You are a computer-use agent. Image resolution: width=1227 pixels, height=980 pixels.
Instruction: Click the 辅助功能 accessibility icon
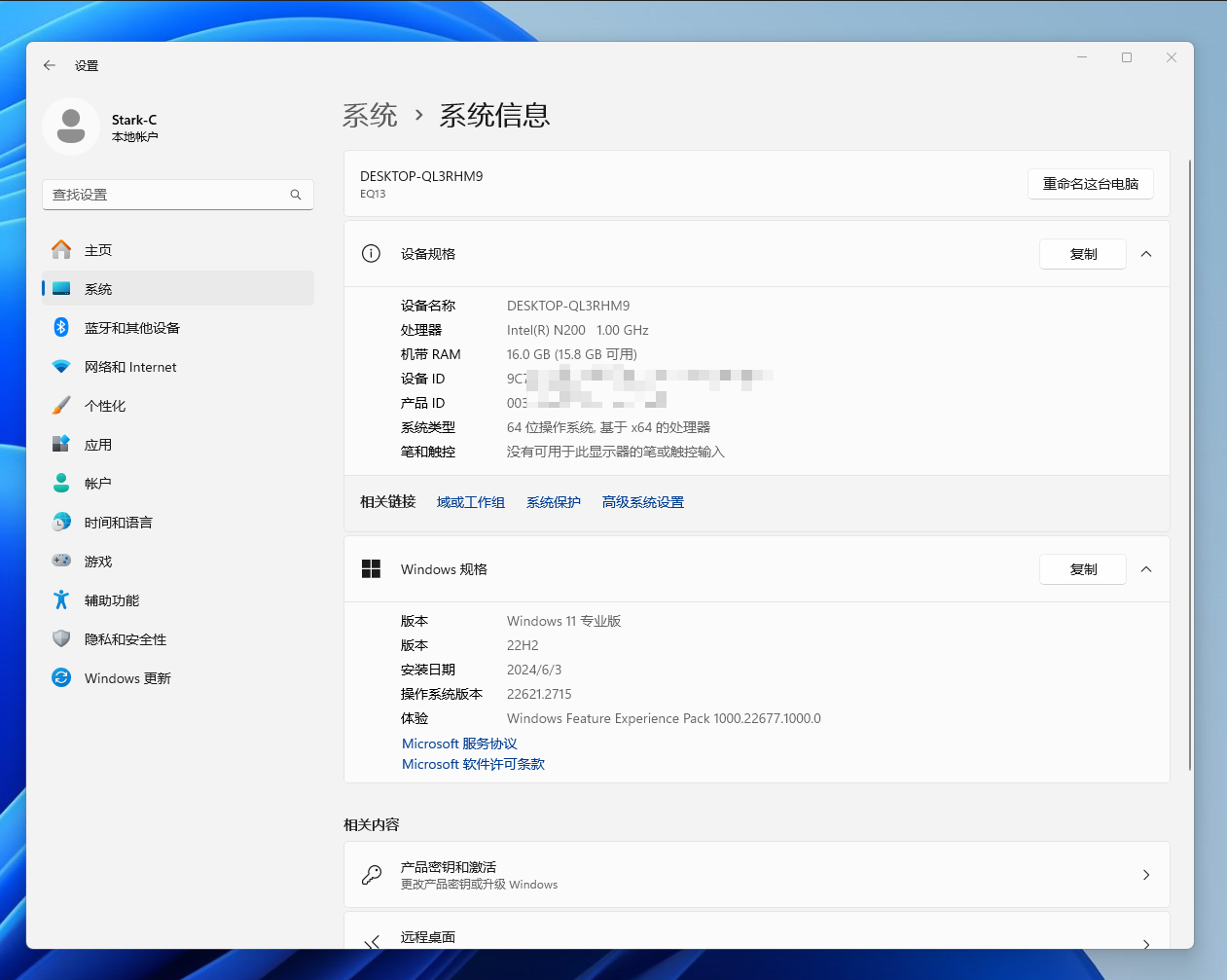61,600
